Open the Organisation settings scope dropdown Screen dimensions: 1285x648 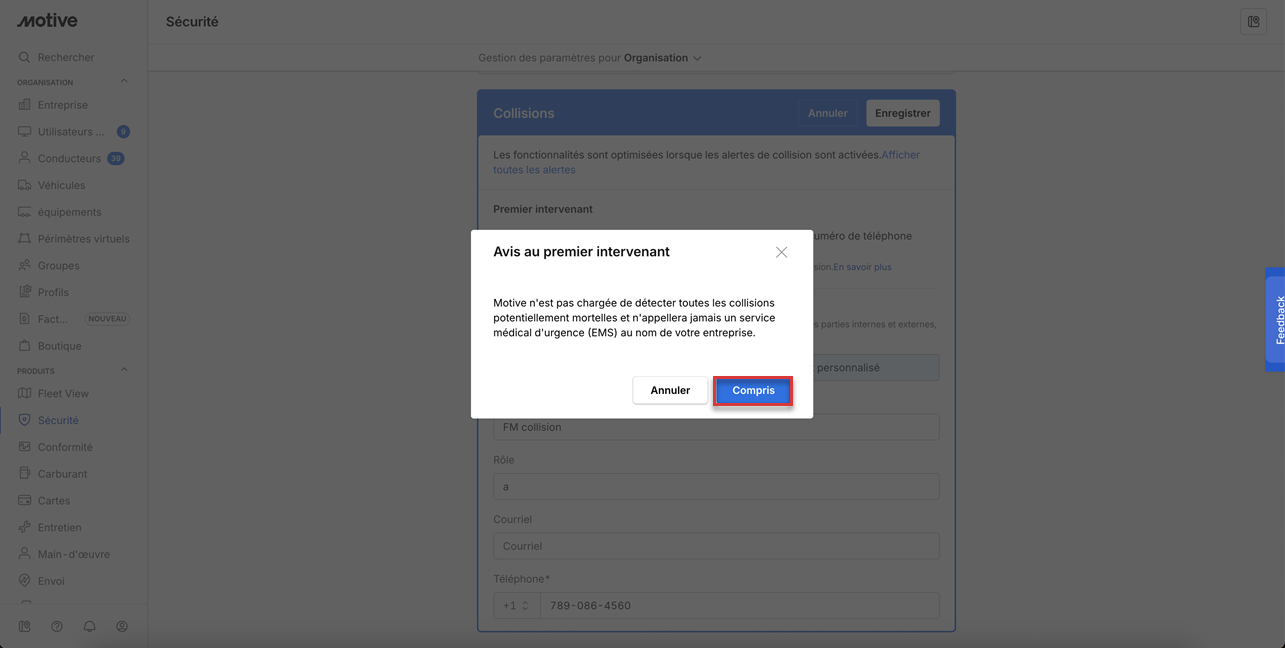click(x=663, y=58)
